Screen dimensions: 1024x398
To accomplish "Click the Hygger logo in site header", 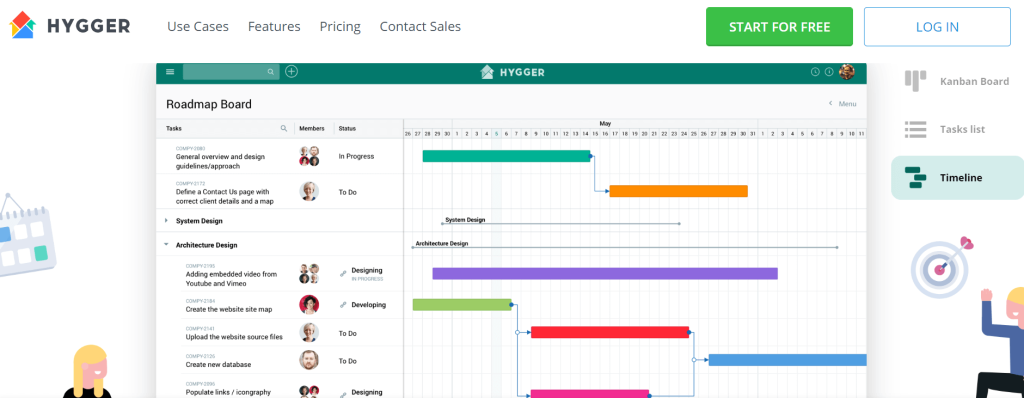I will point(70,26).
